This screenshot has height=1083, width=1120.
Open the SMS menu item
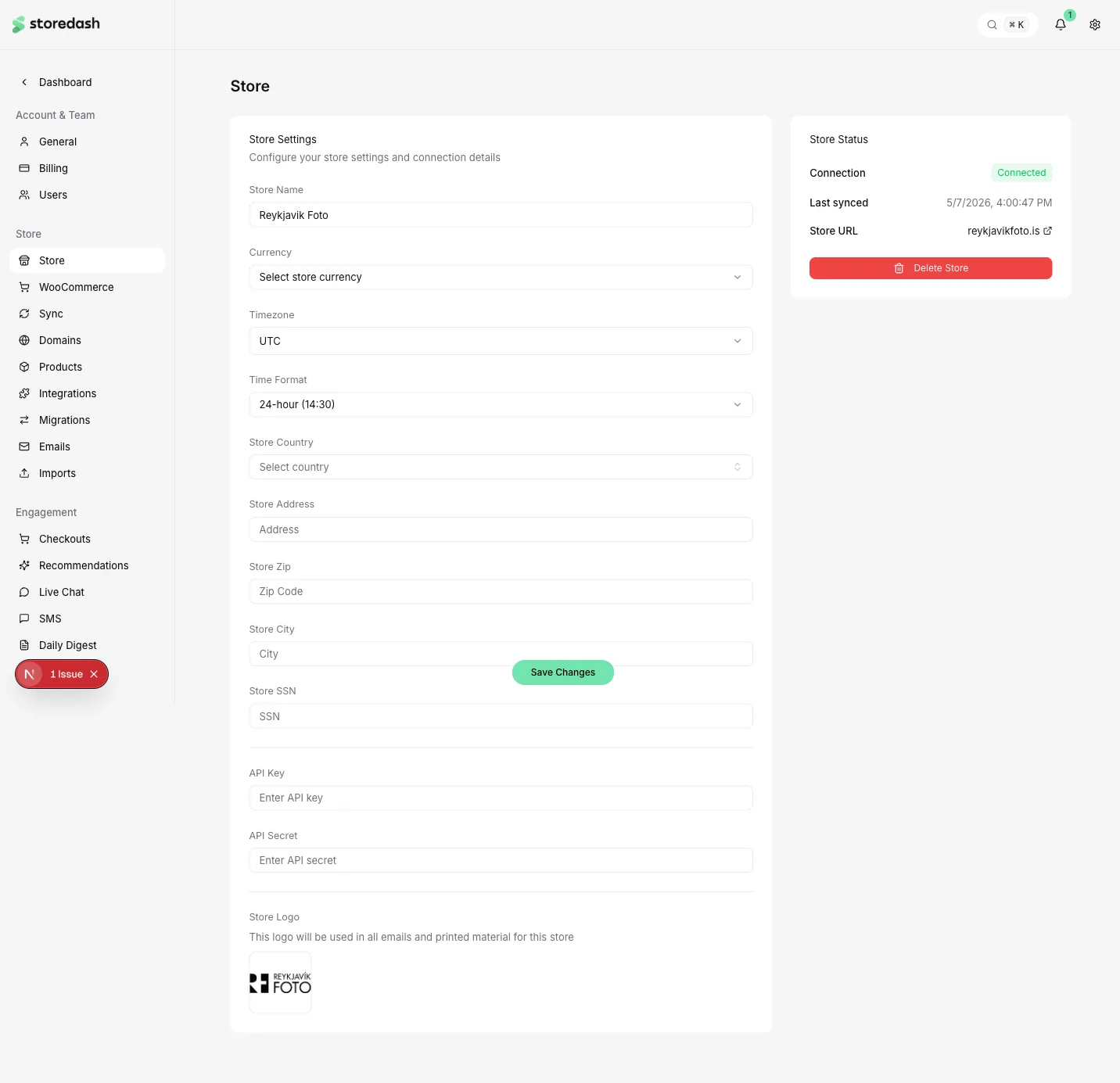click(x=87, y=619)
